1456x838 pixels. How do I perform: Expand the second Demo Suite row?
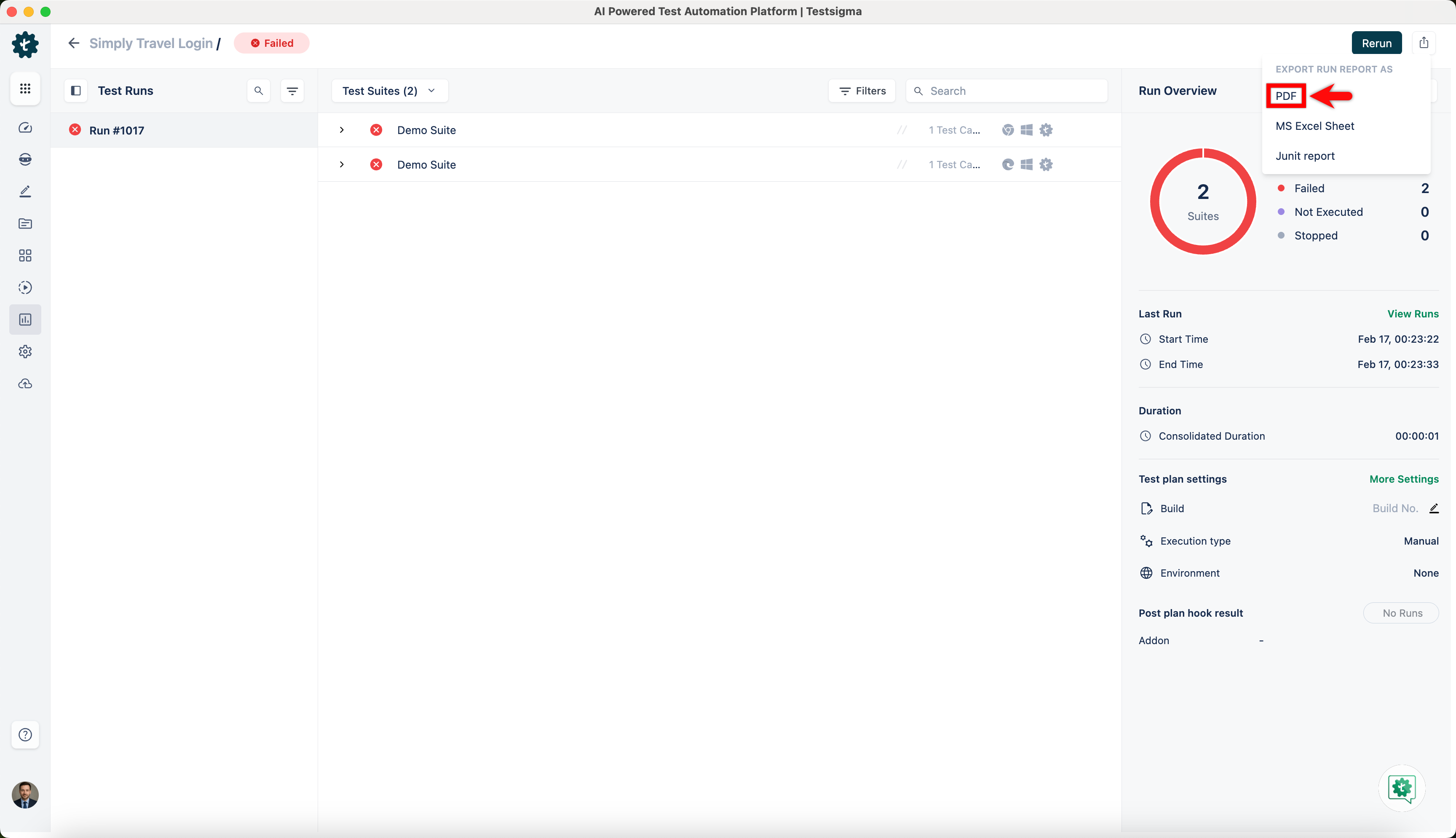click(342, 164)
